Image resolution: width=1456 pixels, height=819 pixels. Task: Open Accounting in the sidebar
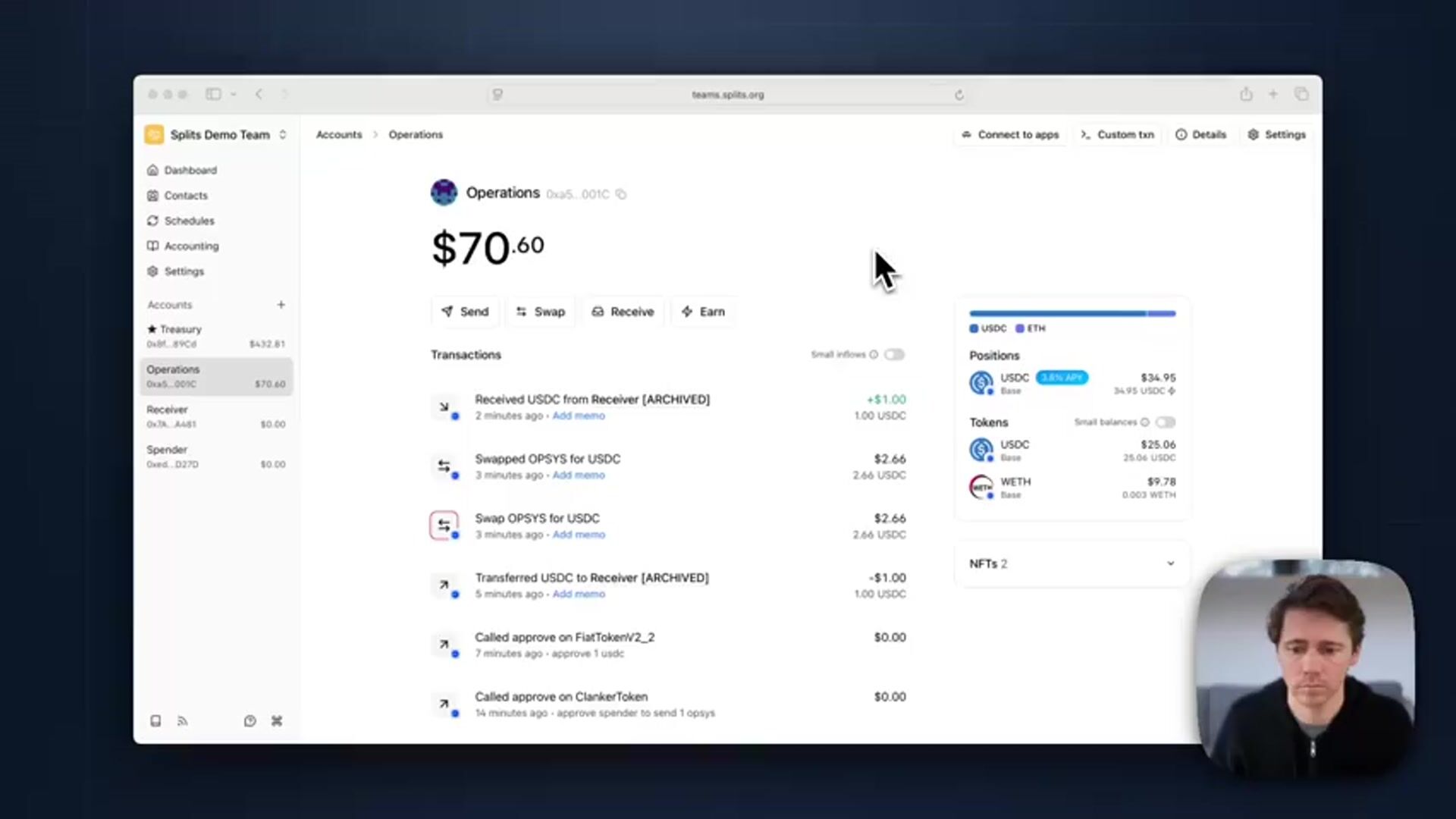[x=191, y=246]
